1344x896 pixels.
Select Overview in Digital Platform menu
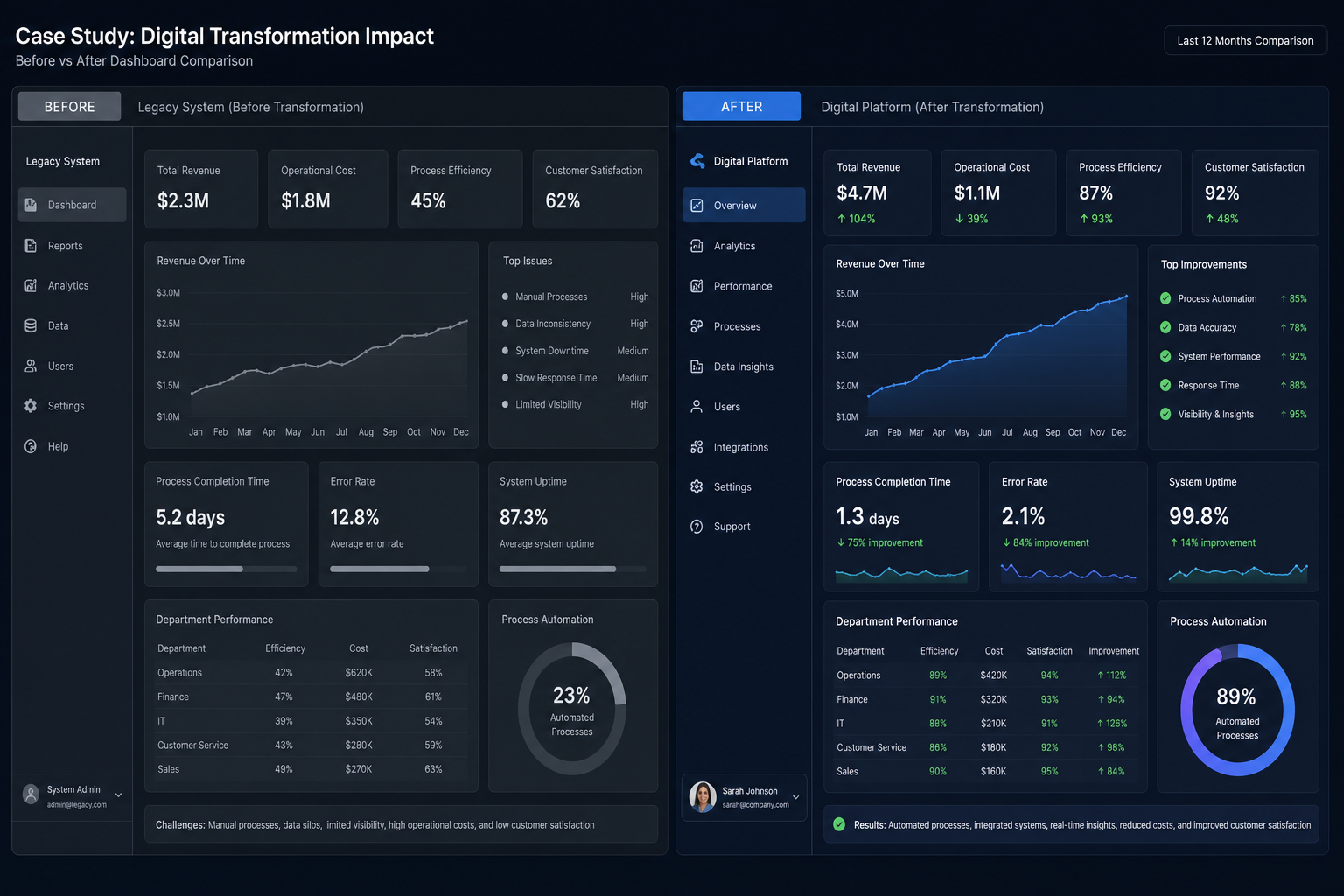[744, 206]
